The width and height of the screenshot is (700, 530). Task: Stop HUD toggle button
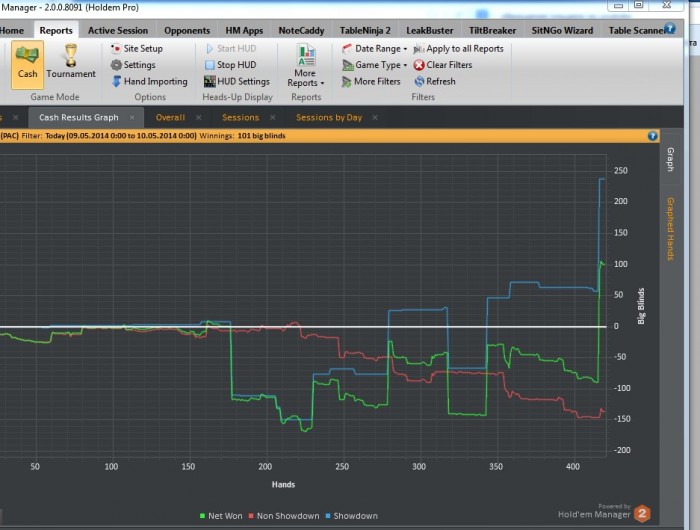click(x=231, y=65)
